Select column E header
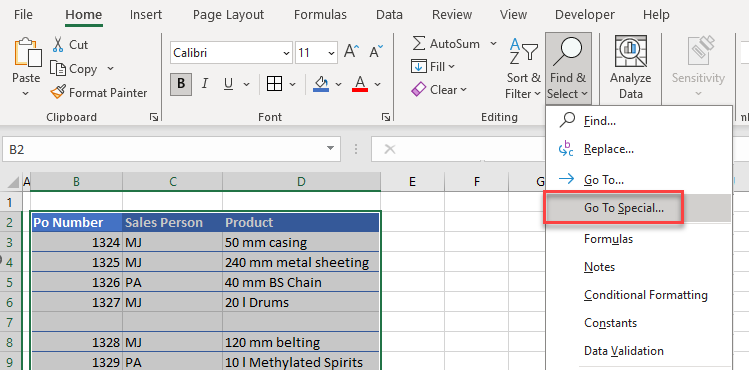This screenshot has width=749, height=370. tap(412, 181)
